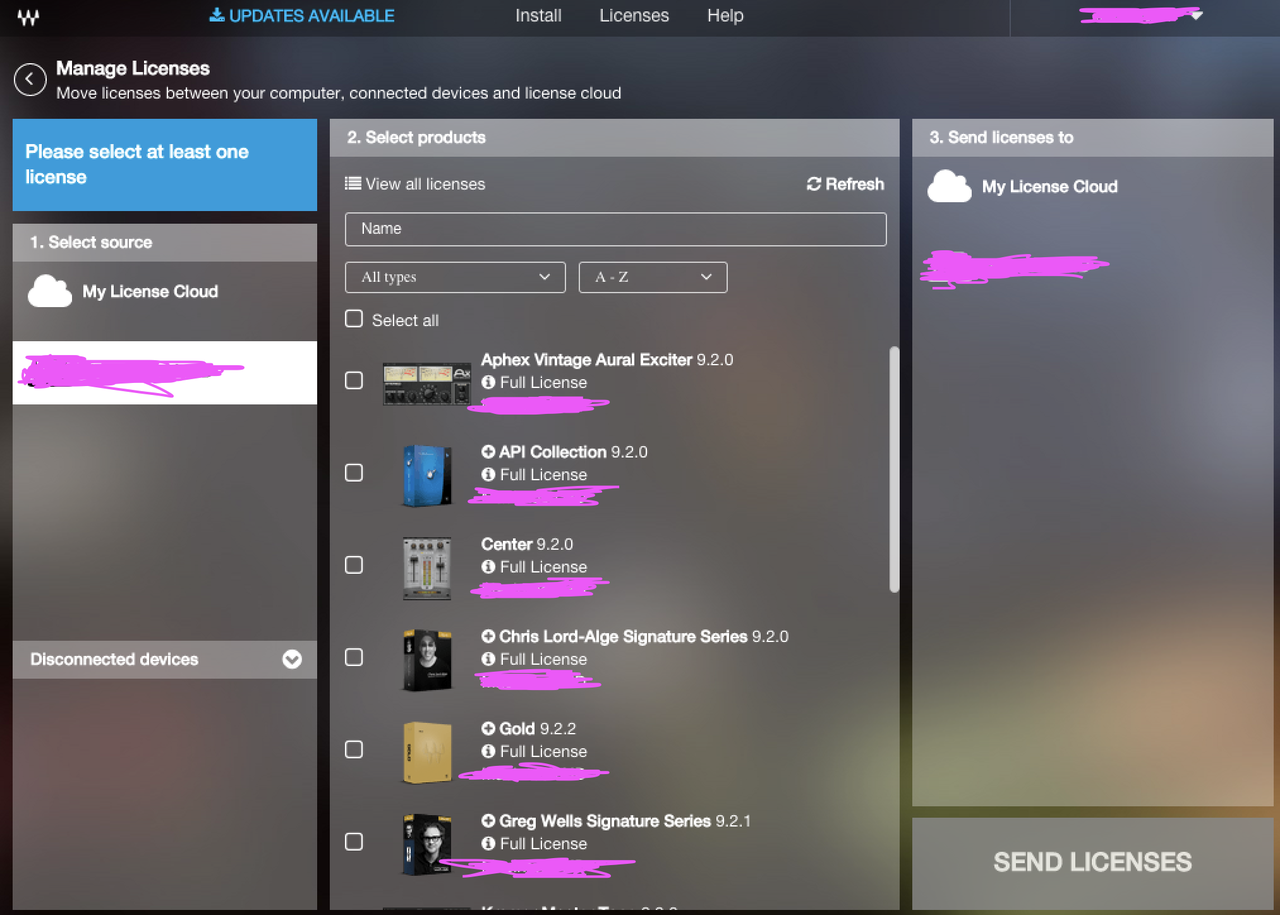Check the Chris Lord-Alge Signature Series box
Viewport: 1280px width, 915px height.
tap(354, 657)
